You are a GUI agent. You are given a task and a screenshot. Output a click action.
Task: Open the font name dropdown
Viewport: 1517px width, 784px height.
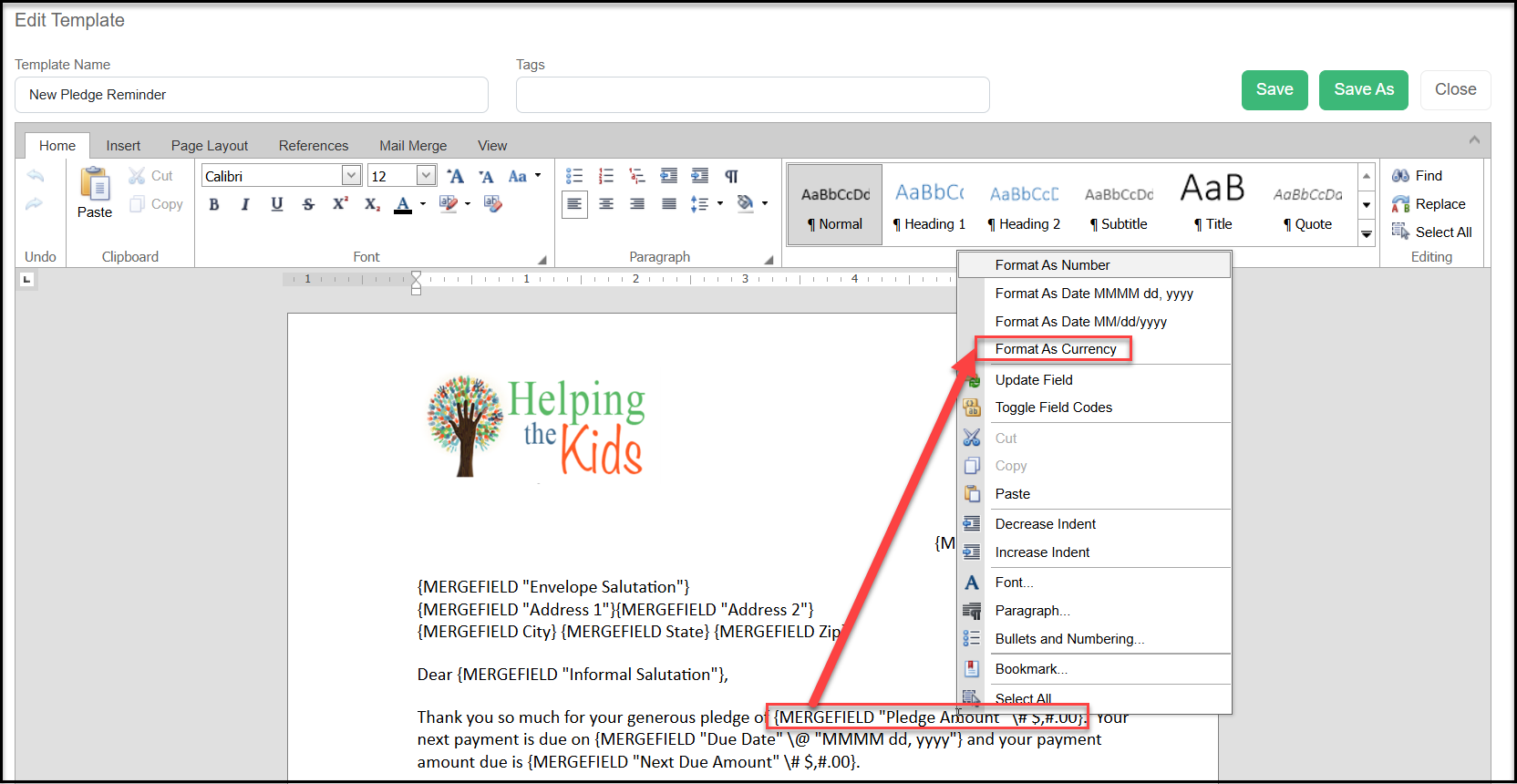click(351, 176)
